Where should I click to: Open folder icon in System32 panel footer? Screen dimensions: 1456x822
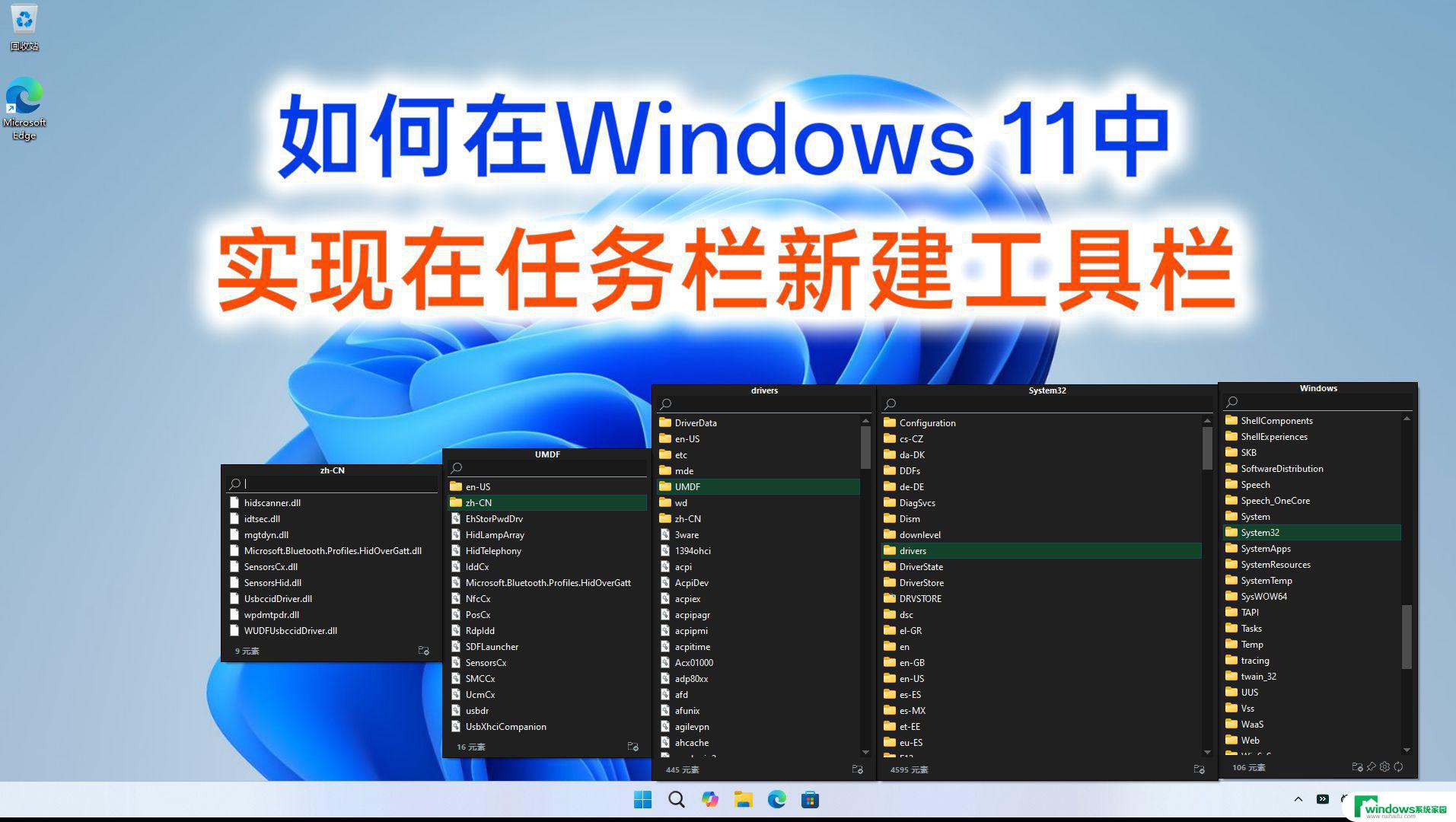[x=1199, y=769]
